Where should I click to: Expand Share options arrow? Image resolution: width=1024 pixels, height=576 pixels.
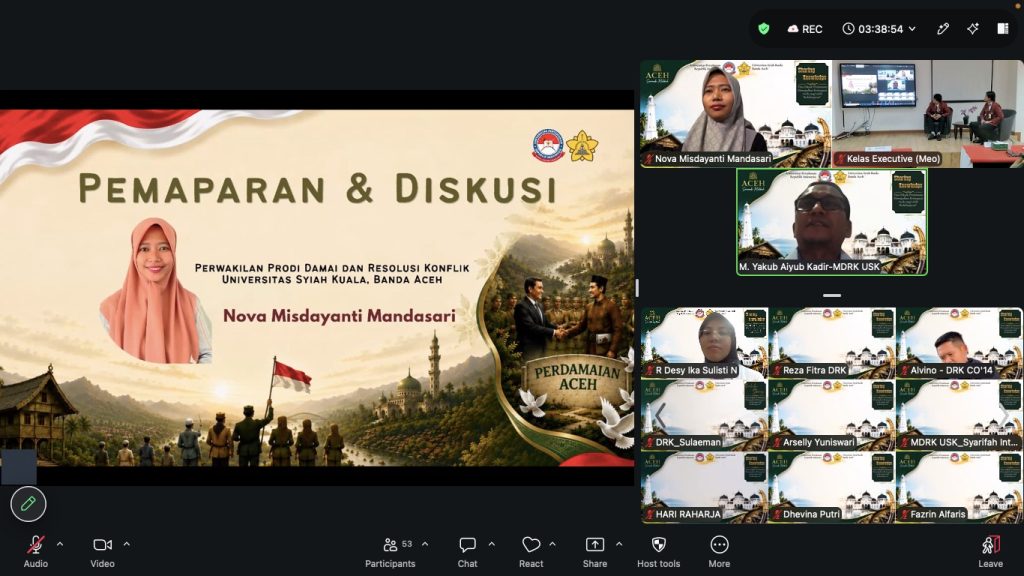619,544
